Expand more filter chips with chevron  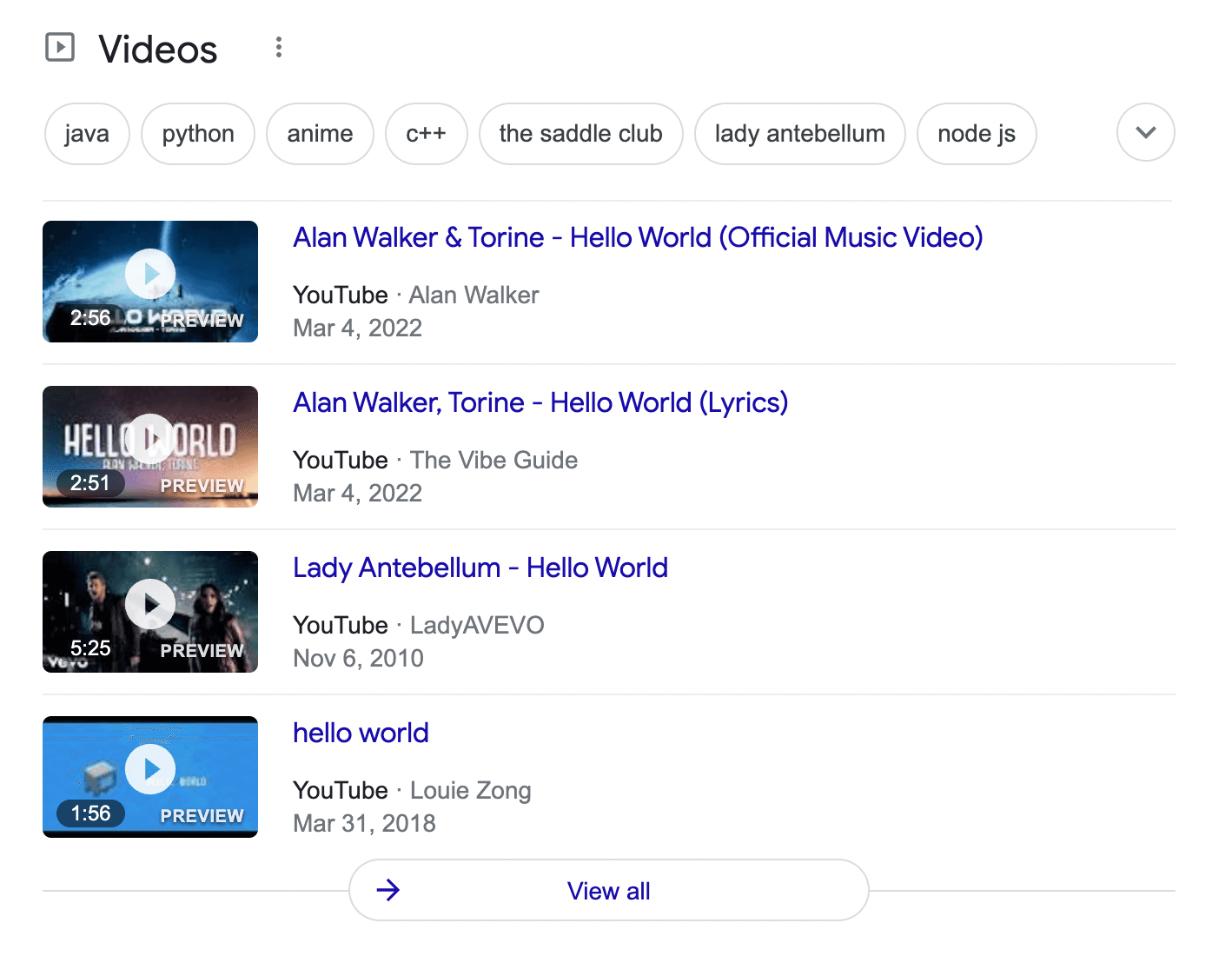click(1145, 133)
